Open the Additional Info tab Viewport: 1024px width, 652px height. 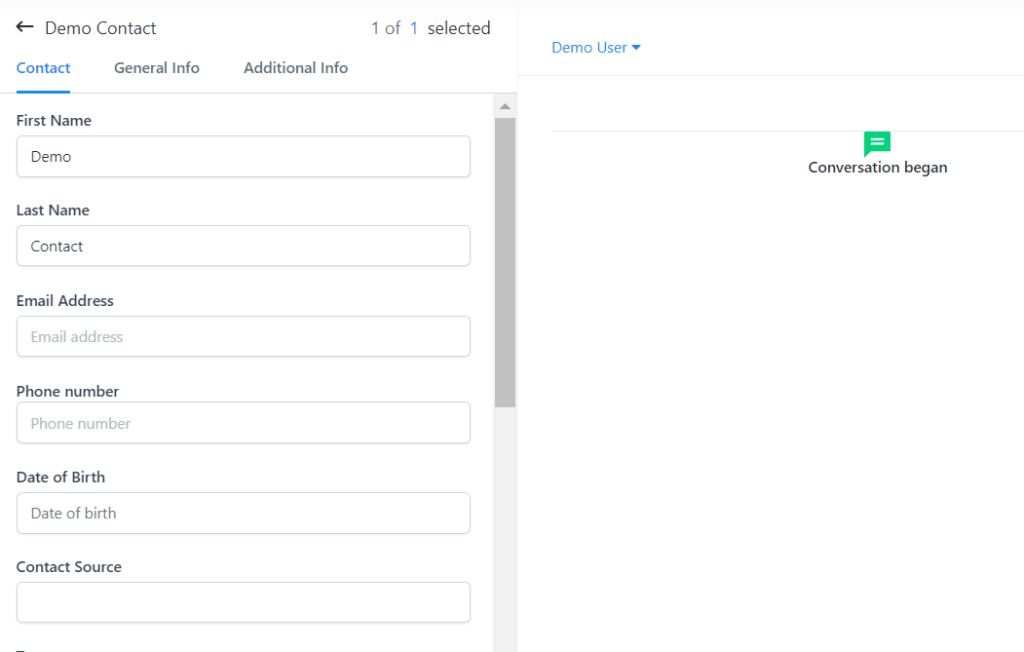pyautogui.click(x=296, y=68)
